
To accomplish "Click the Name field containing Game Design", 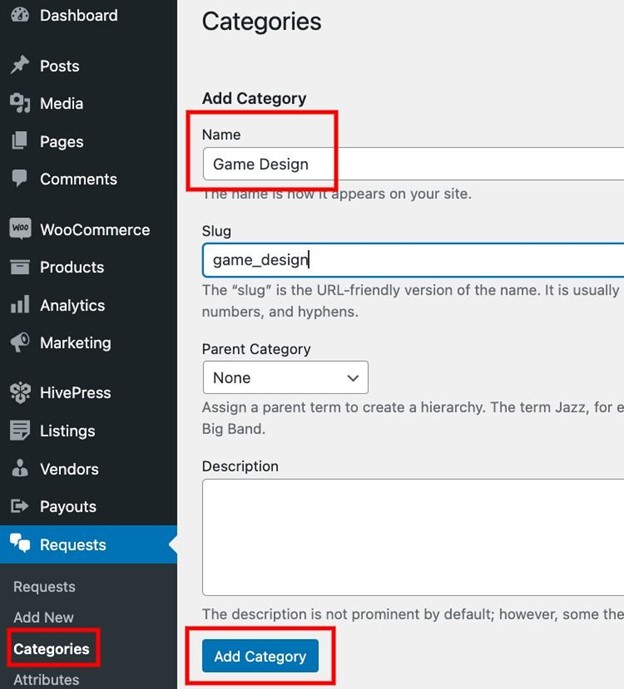I will tap(414, 164).
